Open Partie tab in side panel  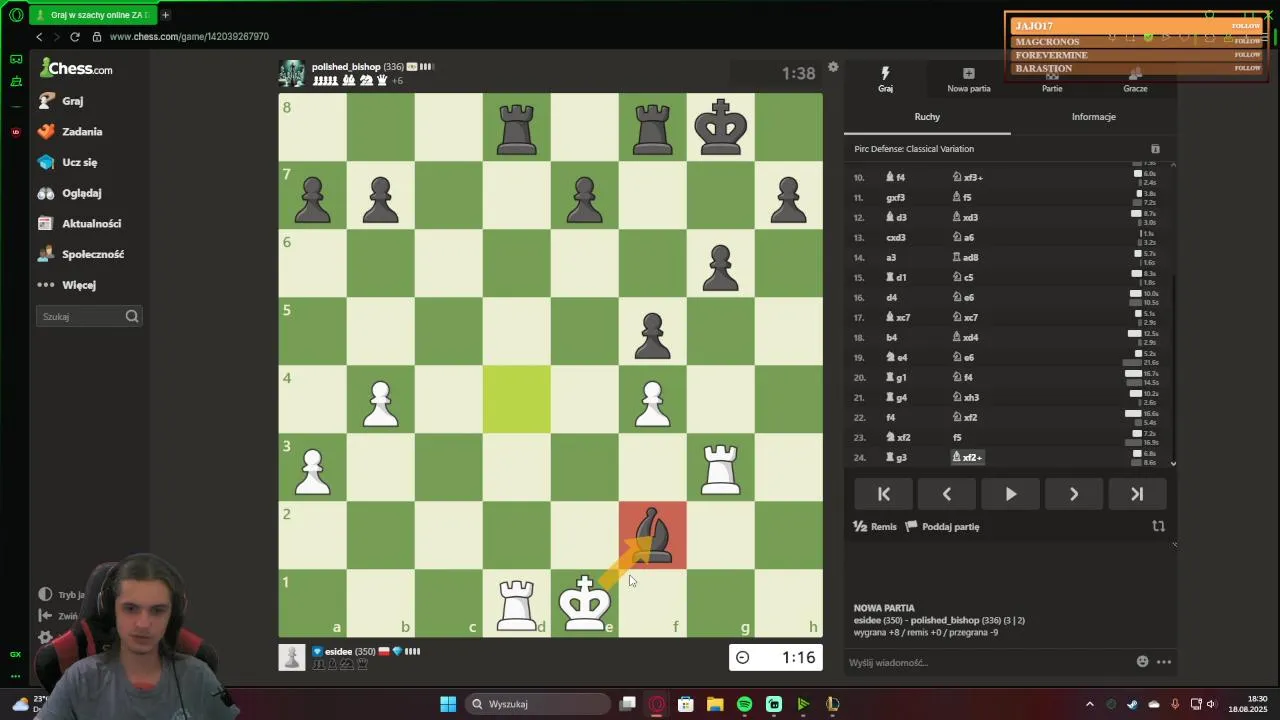coord(1052,79)
